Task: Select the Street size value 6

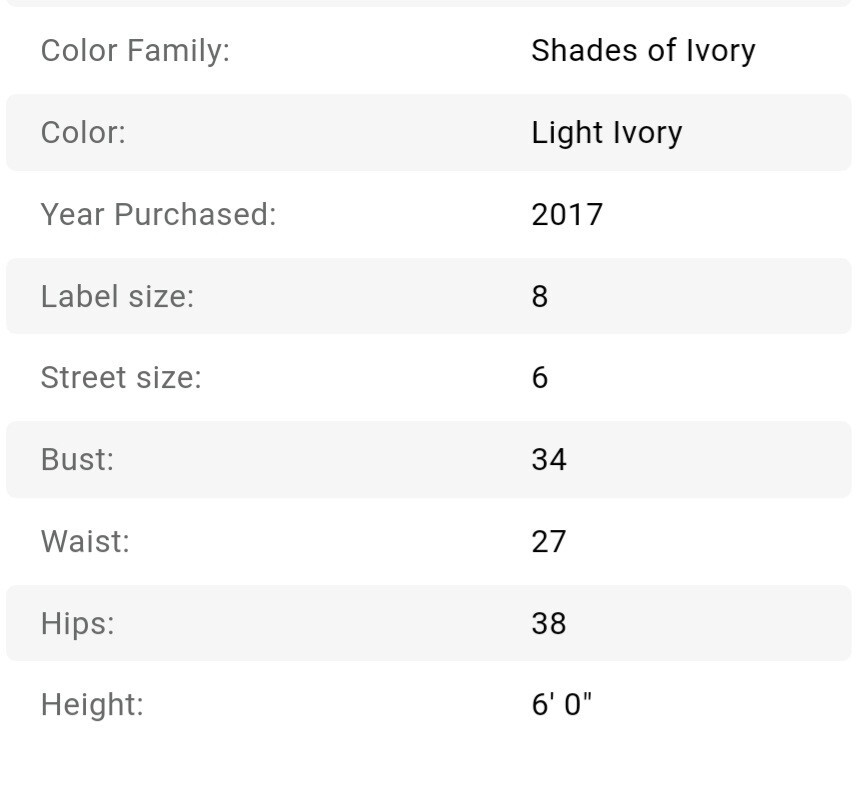Action: [x=540, y=378]
